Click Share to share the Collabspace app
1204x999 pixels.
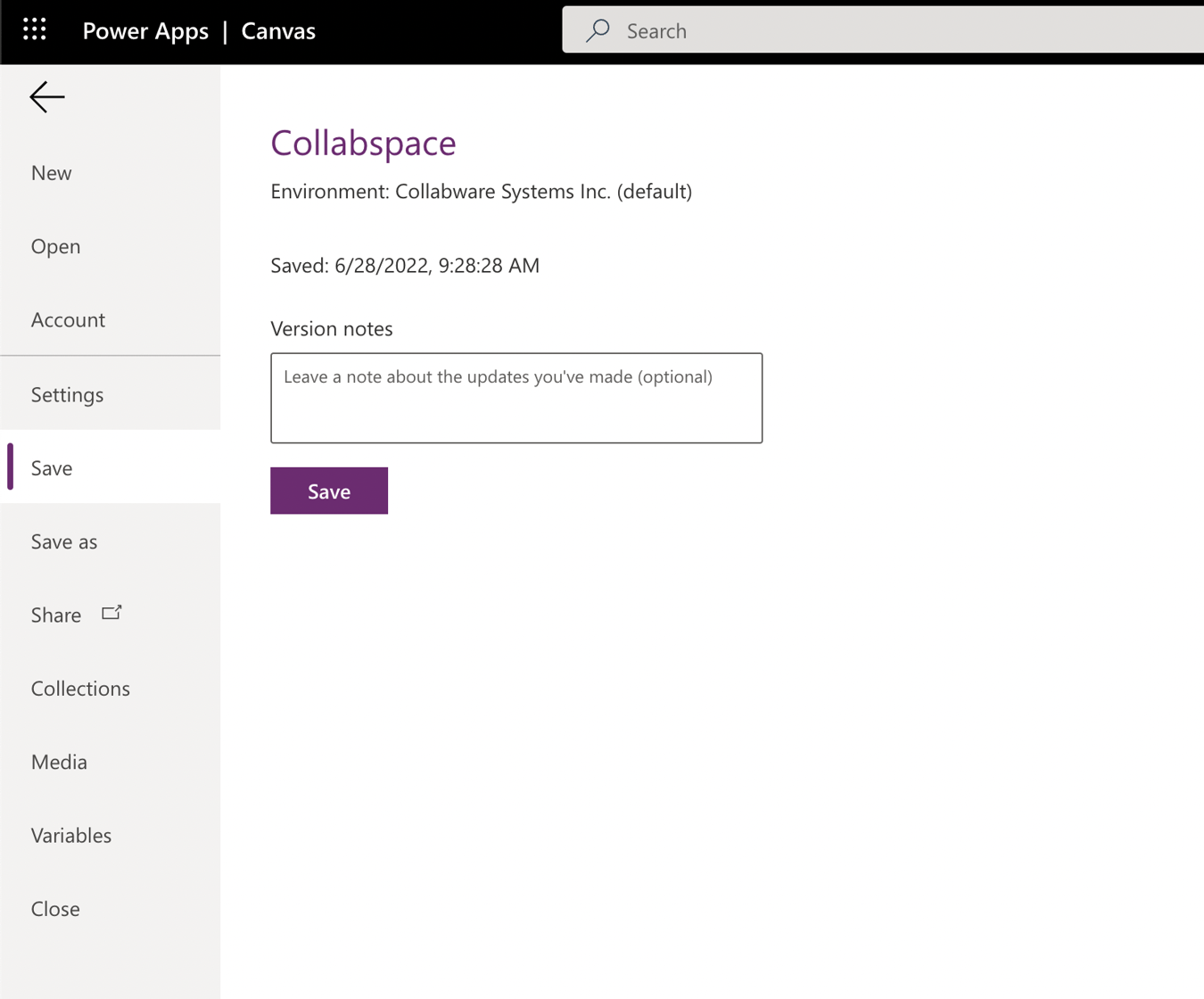click(x=55, y=615)
